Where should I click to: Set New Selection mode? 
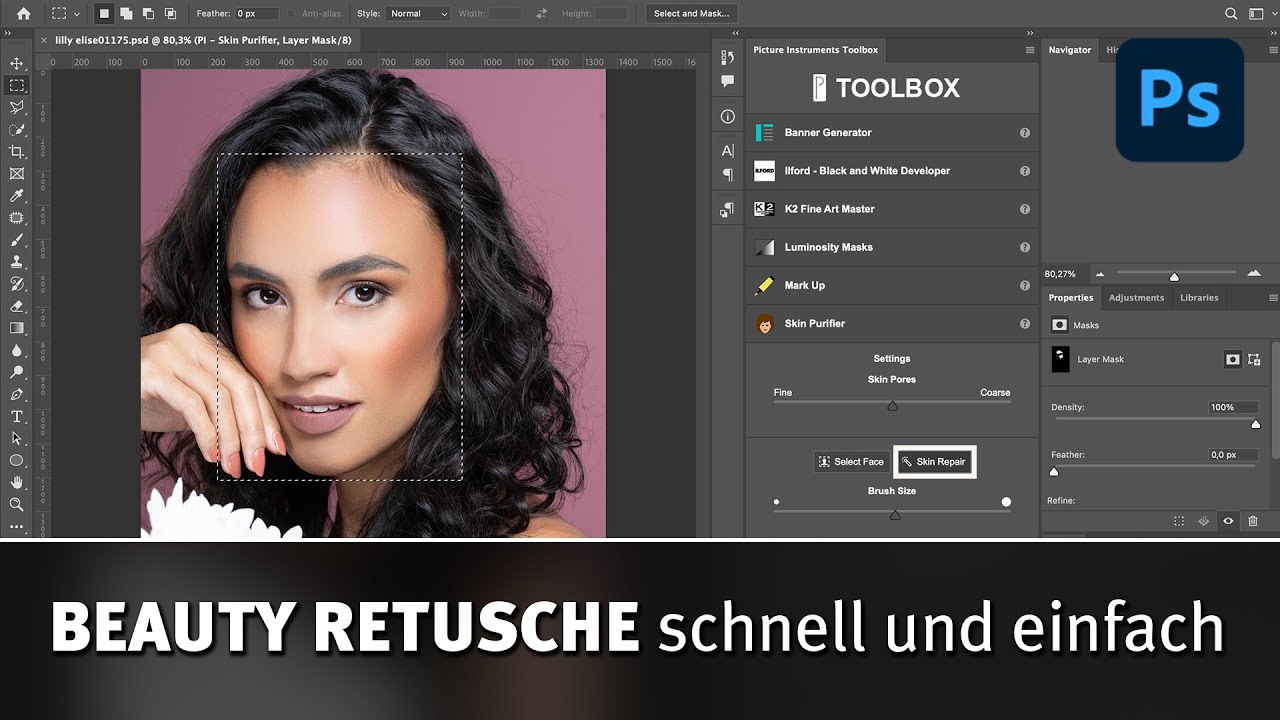coord(104,14)
